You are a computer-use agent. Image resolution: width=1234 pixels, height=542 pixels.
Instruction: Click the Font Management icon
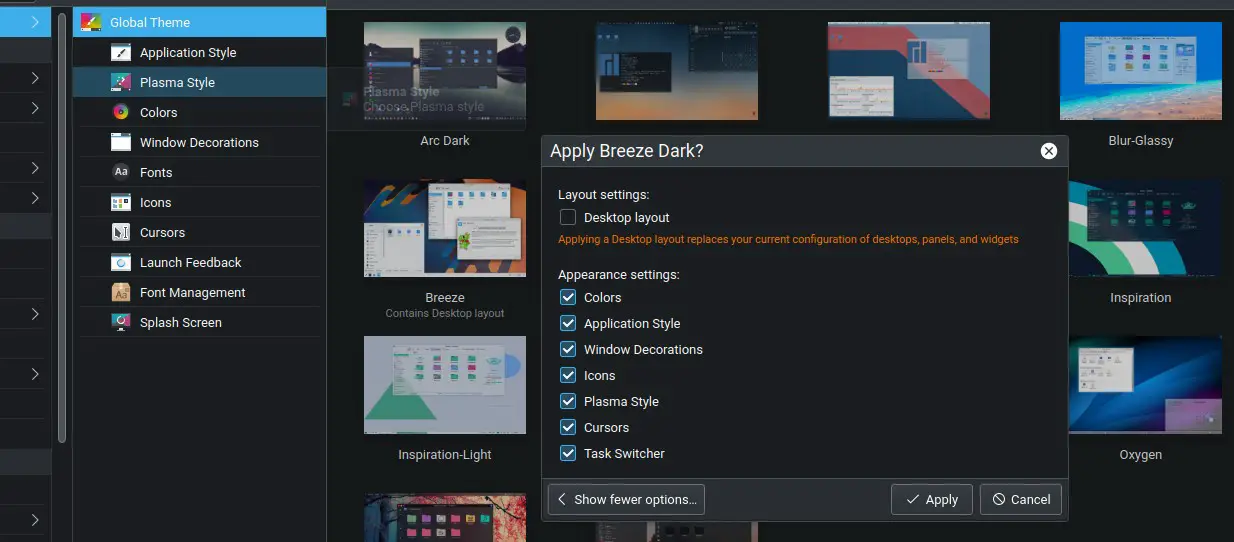[121, 292]
